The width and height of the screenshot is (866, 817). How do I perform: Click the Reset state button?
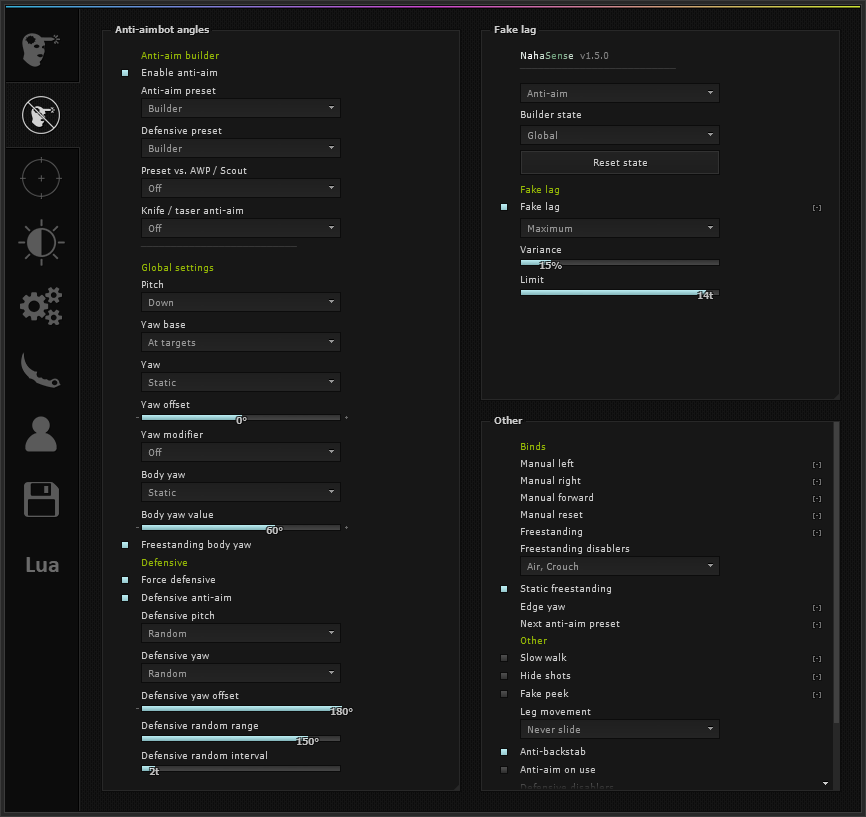(x=620, y=162)
